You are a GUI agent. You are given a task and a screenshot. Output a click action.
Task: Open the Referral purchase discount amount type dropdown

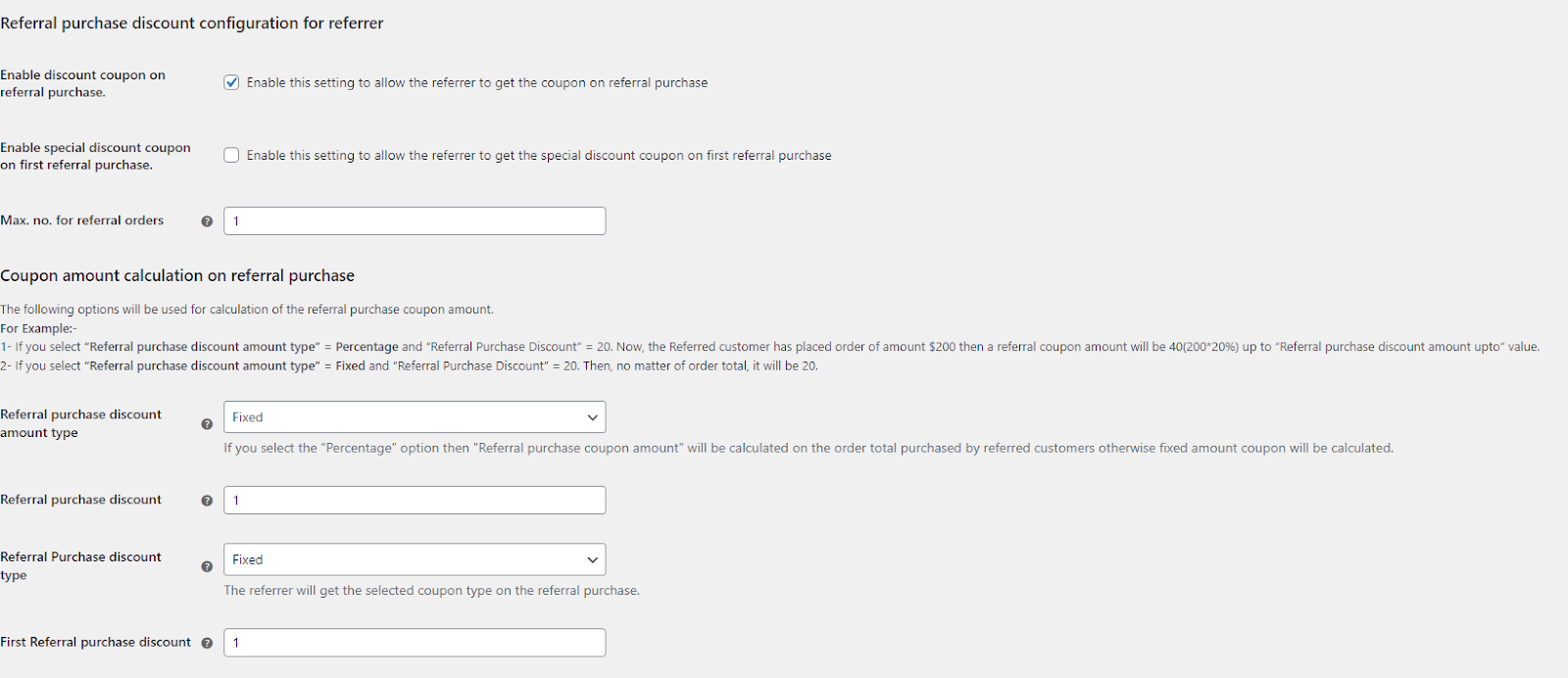415,417
